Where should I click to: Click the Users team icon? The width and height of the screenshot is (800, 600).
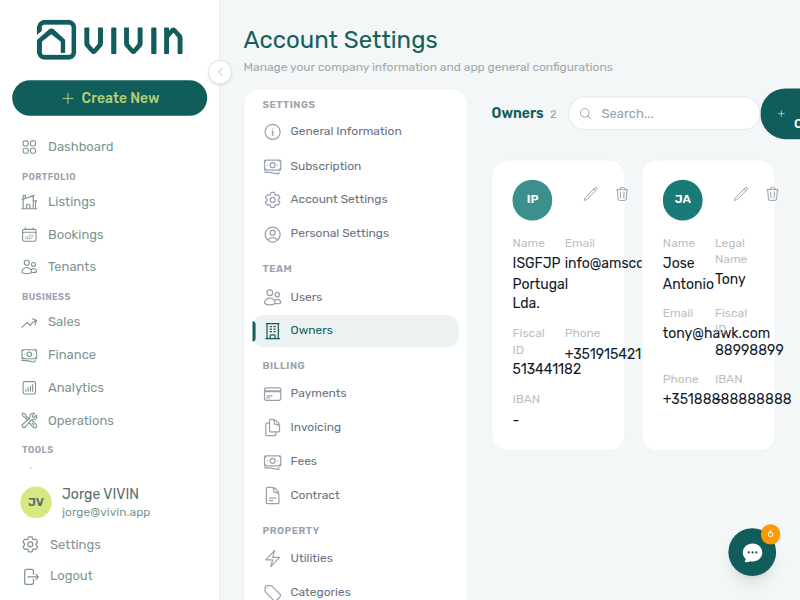[x=272, y=297]
